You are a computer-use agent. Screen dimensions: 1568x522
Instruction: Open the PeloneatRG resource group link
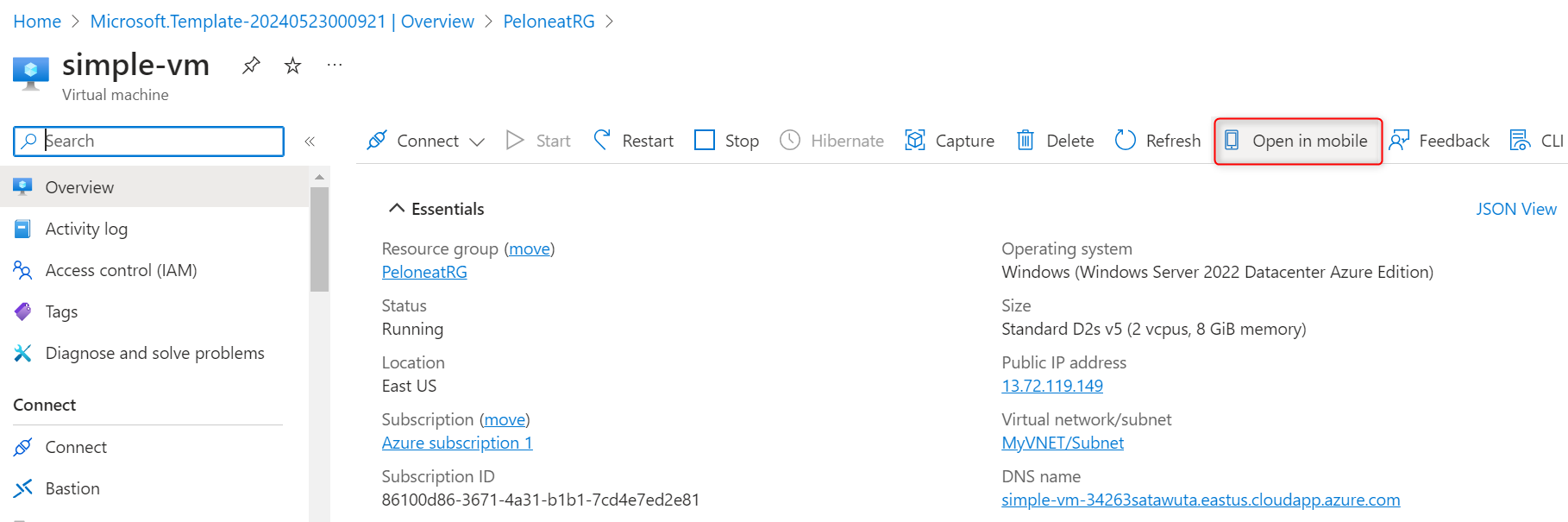point(424,272)
